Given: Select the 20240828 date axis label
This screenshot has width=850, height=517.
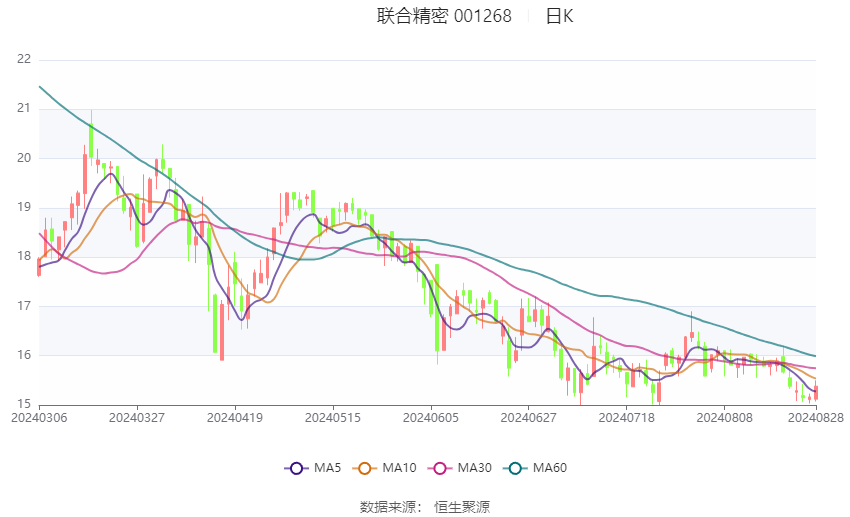Looking at the screenshot, I should pos(816,418).
